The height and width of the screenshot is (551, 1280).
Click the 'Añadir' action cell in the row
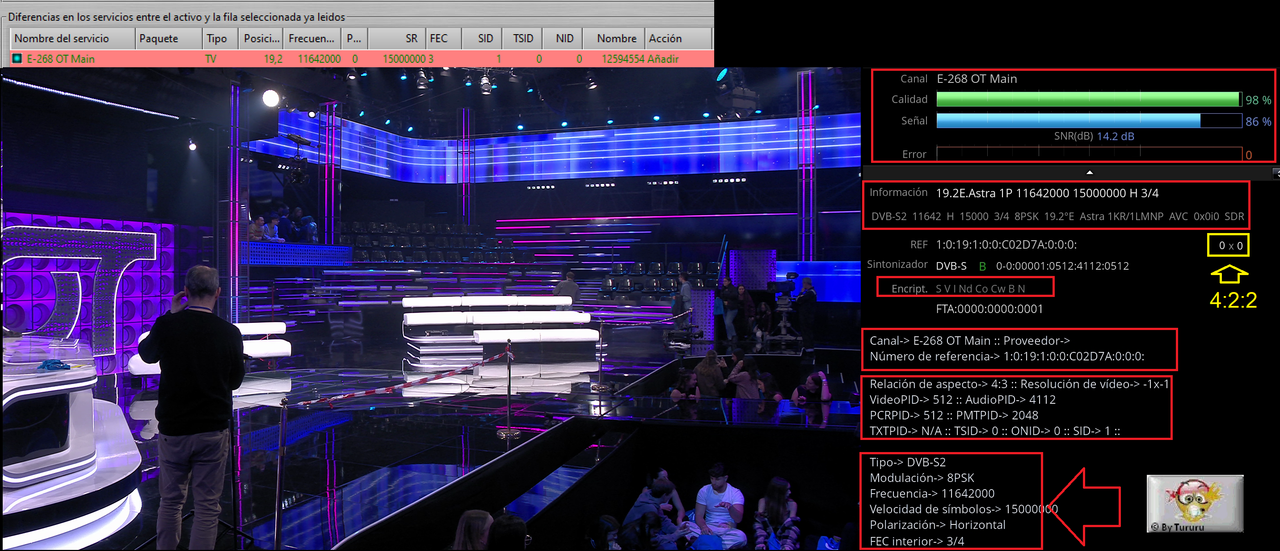663,59
